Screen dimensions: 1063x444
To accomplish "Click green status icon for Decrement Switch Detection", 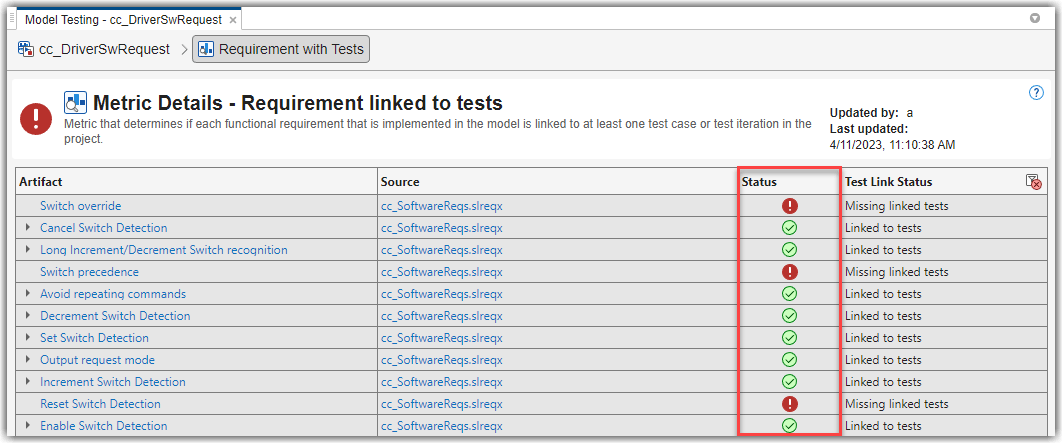I will coord(789,316).
